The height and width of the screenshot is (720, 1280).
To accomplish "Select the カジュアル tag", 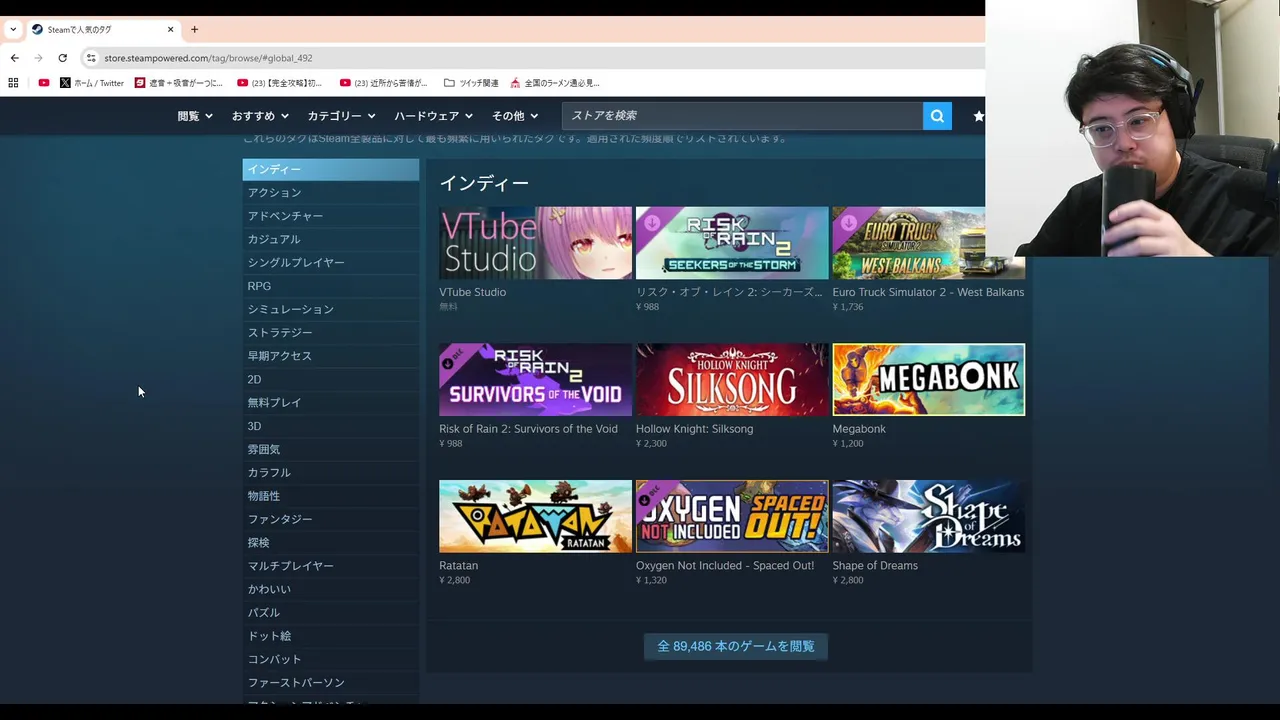I will point(330,239).
